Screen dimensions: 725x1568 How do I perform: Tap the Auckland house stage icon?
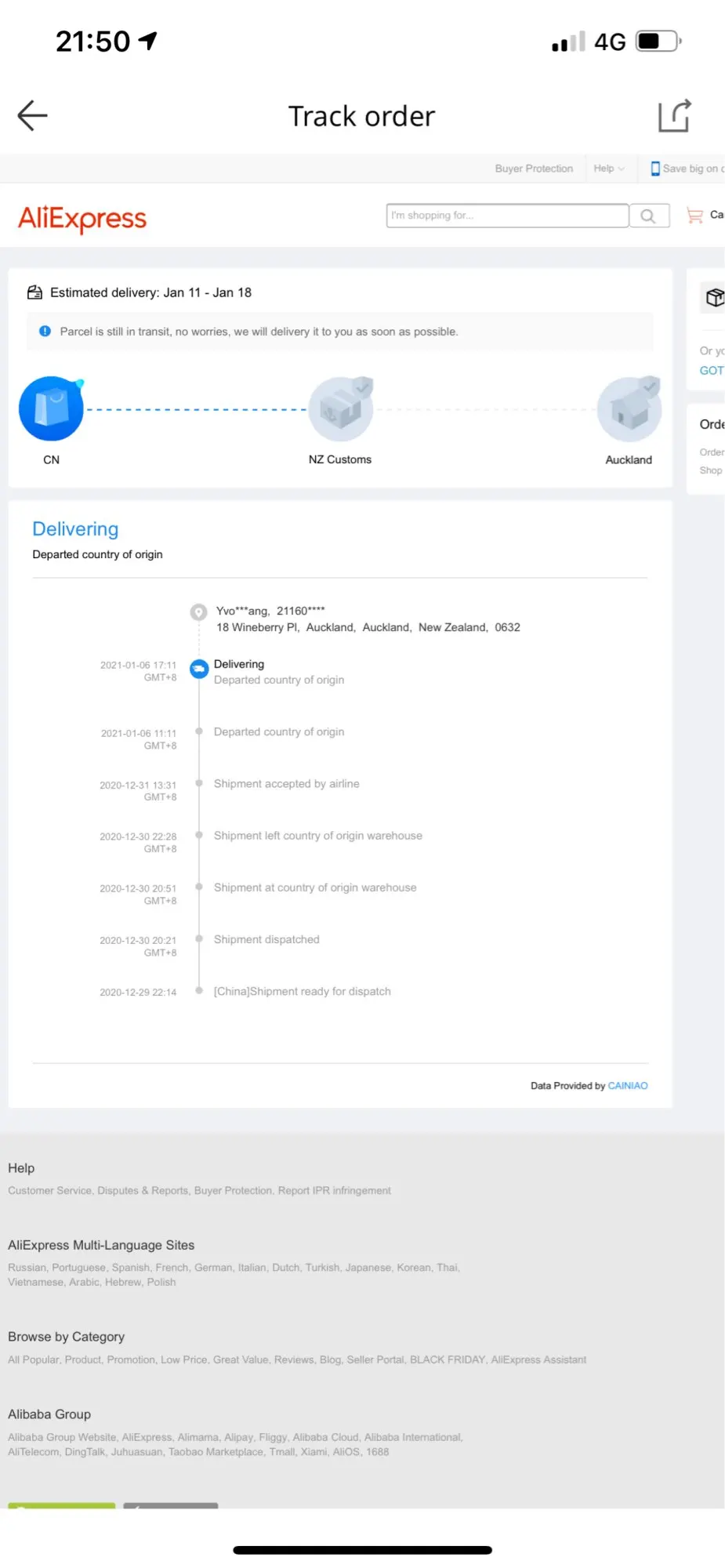pyautogui.click(x=629, y=408)
